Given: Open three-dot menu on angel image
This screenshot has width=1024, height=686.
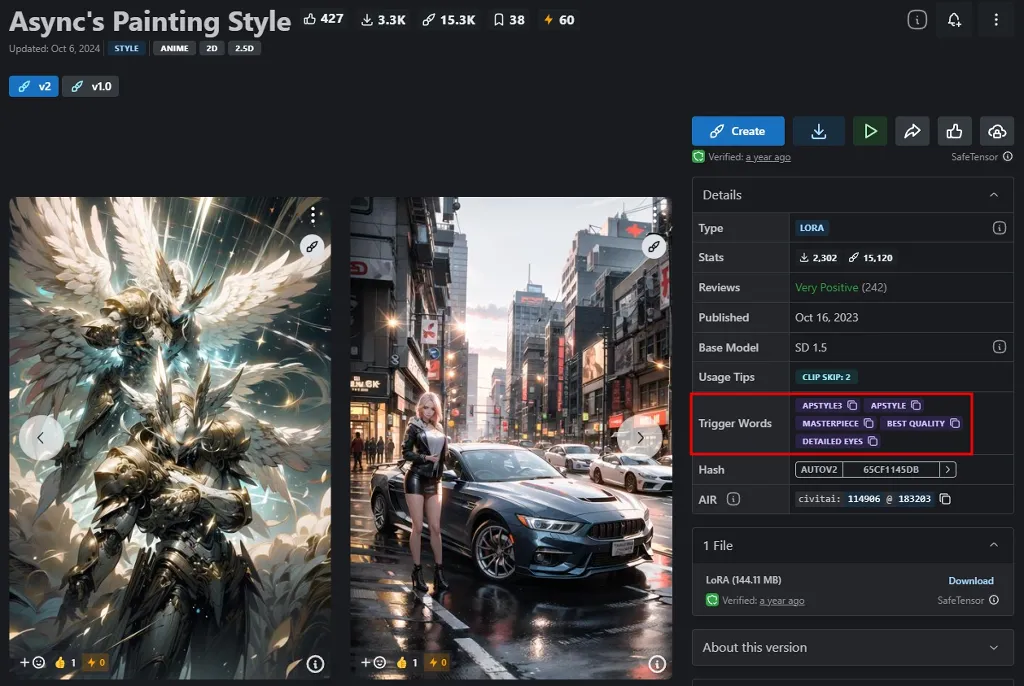Looking at the screenshot, I should click(x=313, y=214).
